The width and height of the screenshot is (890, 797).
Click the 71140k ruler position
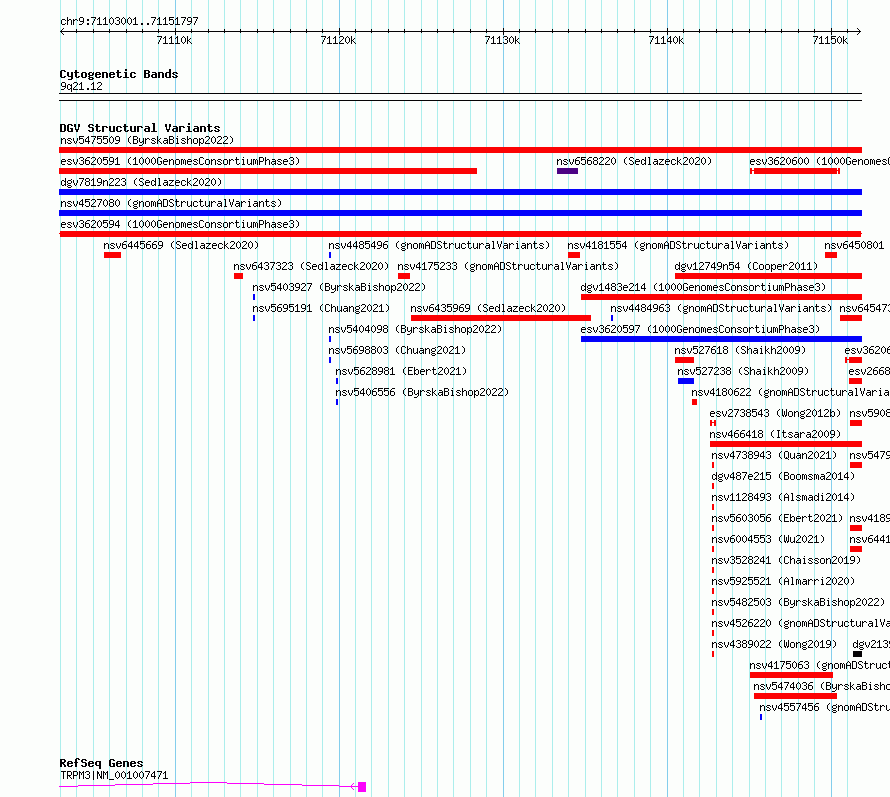point(667,40)
